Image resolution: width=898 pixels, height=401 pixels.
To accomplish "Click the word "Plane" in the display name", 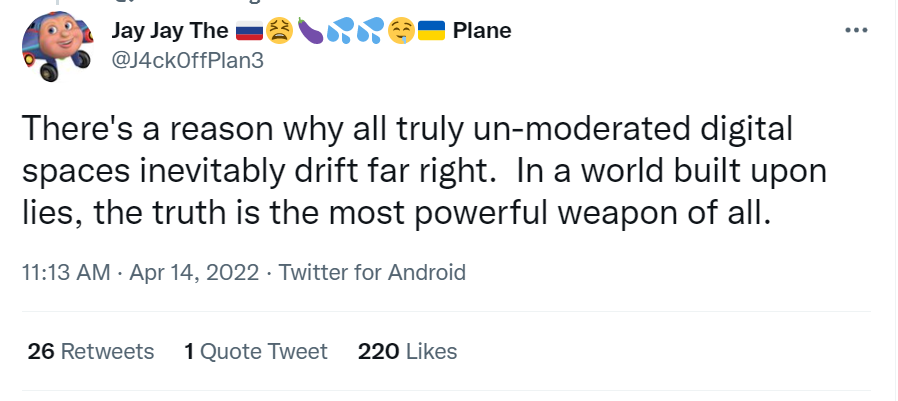I will [482, 31].
